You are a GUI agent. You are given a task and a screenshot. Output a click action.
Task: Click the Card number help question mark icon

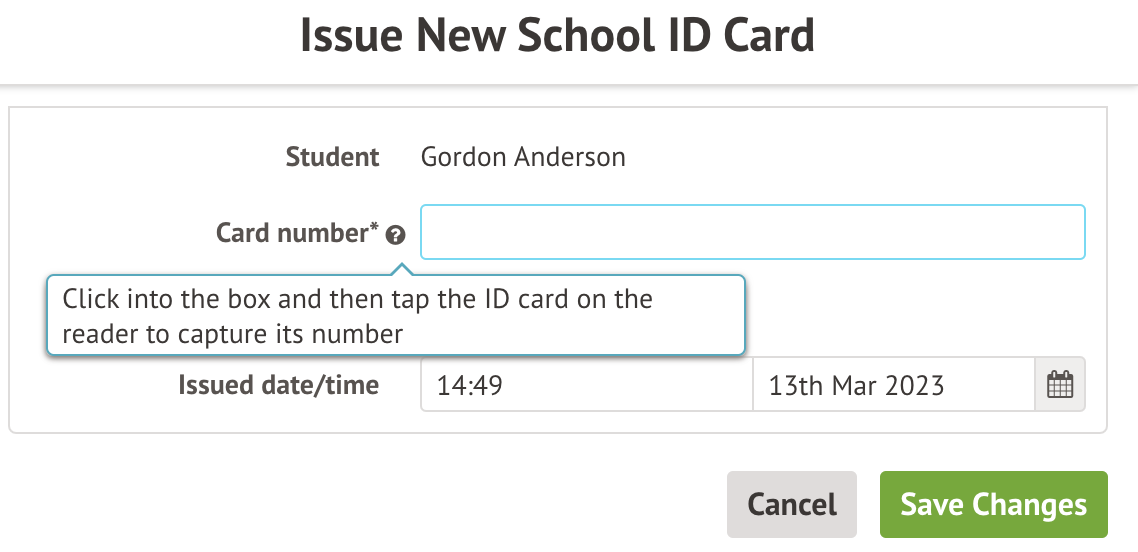(x=396, y=235)
